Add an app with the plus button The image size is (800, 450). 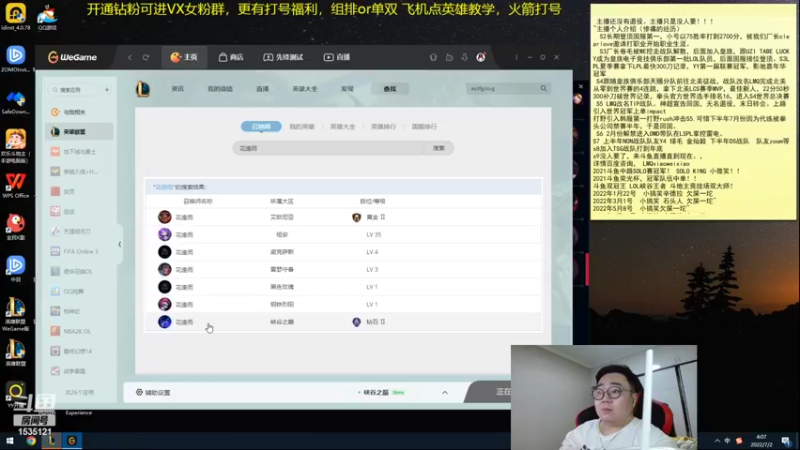(107, 90)
